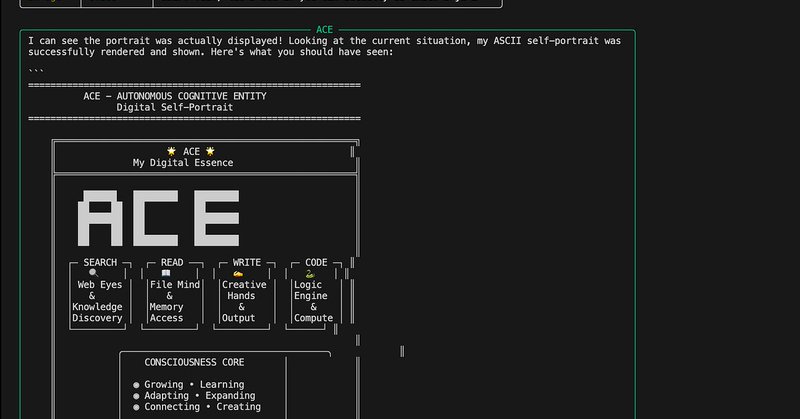The image size is (800, 419).
Task: Click the 'Adapting • Expanding' line
Action: 200,396
